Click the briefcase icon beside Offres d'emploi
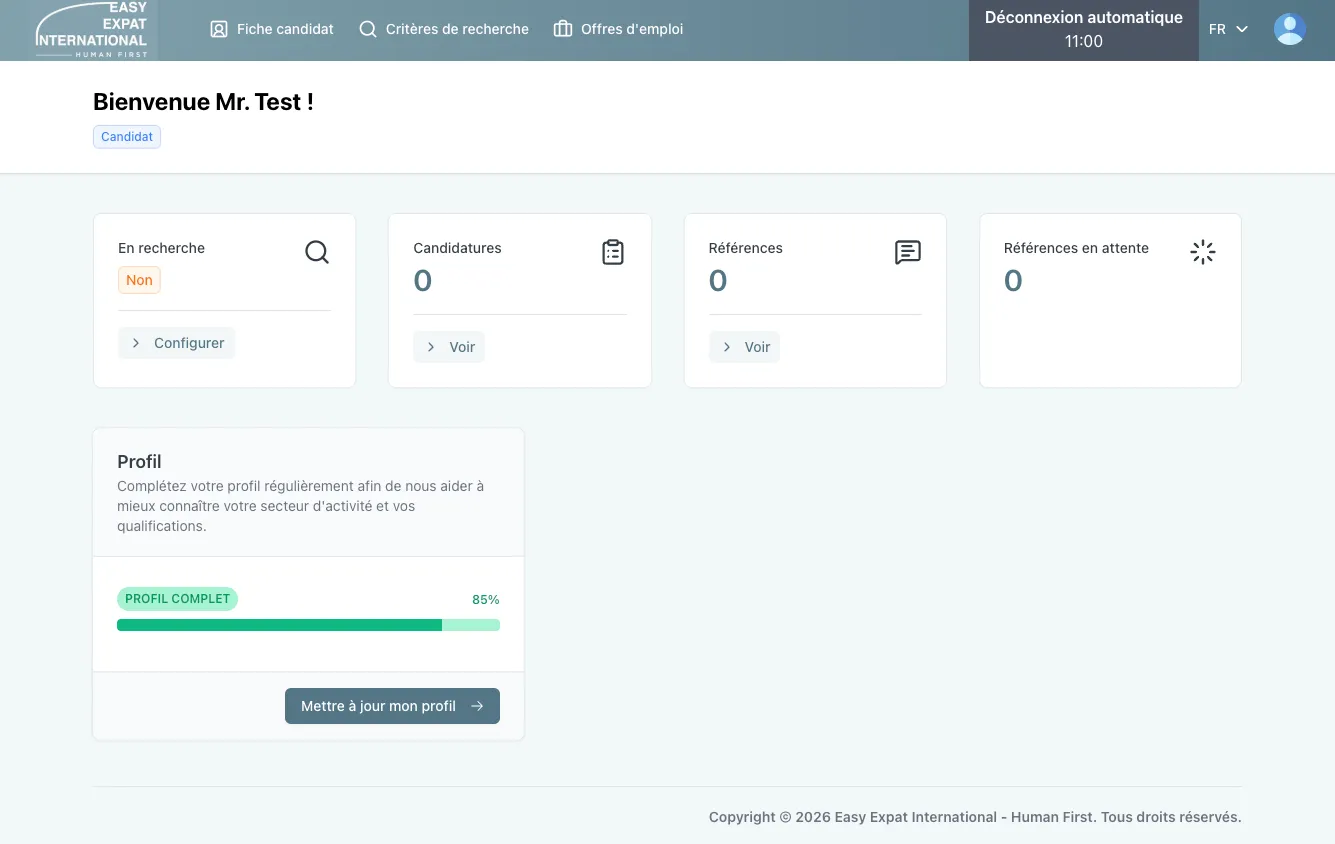The height and width of the screenshot is (844, 1335). pyautogui.click(x=563, y=29)
